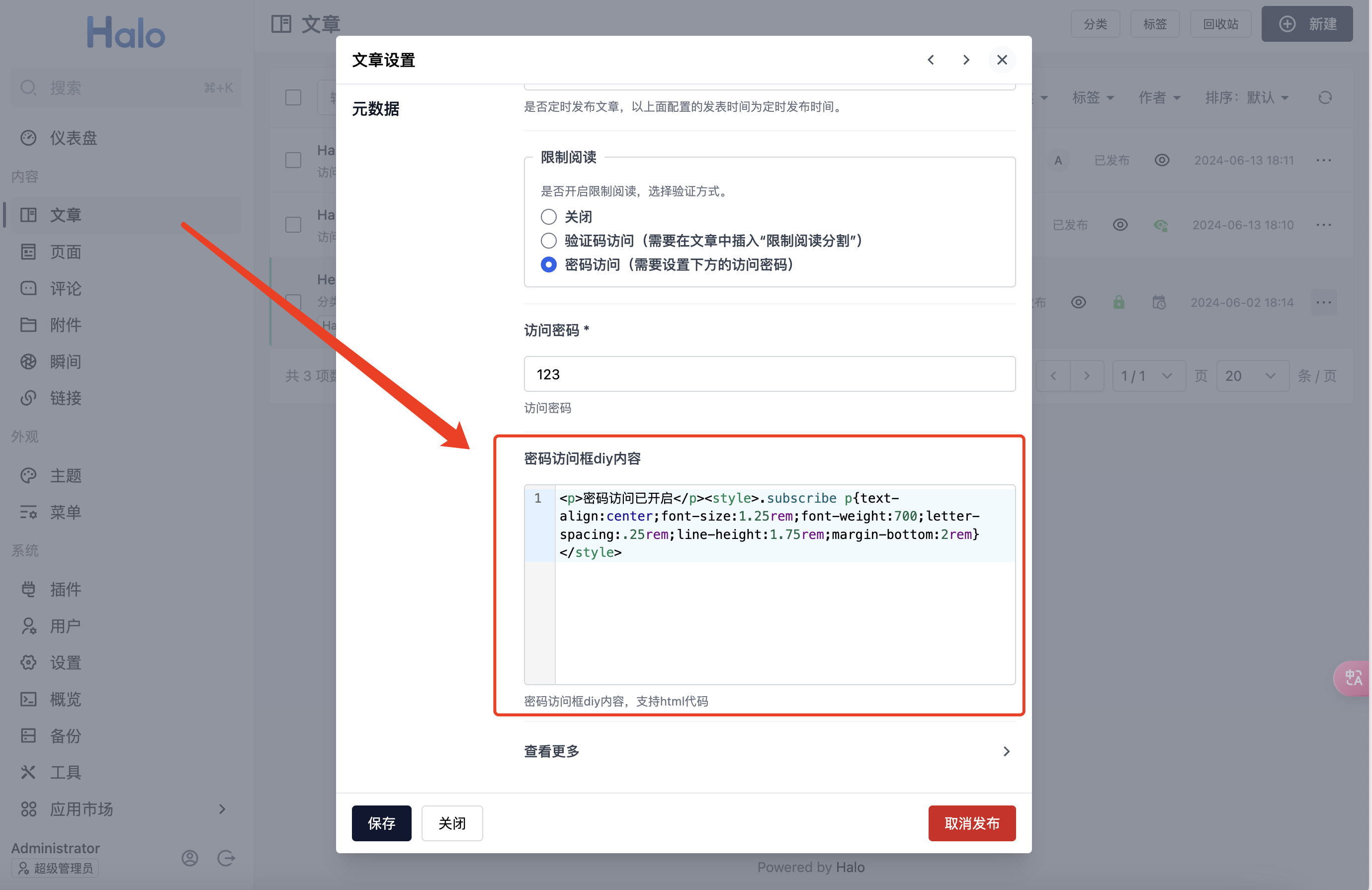
Task: Open the 1 / 1 page selector dropdown
Action: [1148, 376]
